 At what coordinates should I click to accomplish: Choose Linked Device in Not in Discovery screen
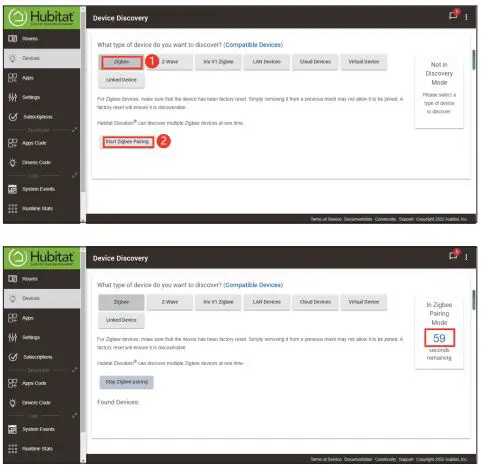click(121, 80)
